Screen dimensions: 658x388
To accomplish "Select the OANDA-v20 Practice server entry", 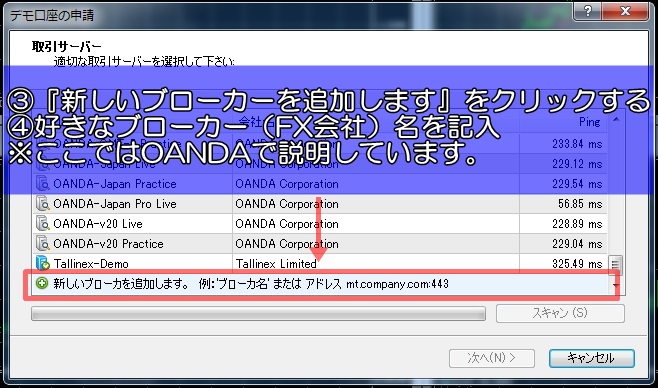I will point(320,244).
